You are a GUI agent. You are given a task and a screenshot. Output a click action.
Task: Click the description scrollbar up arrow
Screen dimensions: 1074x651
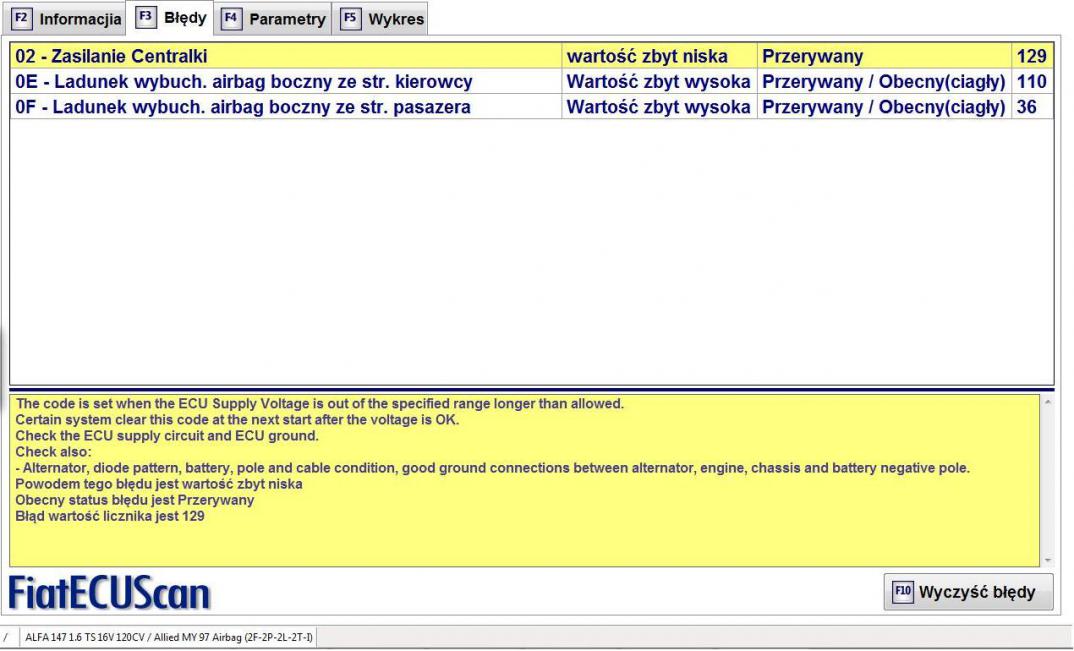point(1048,402)
